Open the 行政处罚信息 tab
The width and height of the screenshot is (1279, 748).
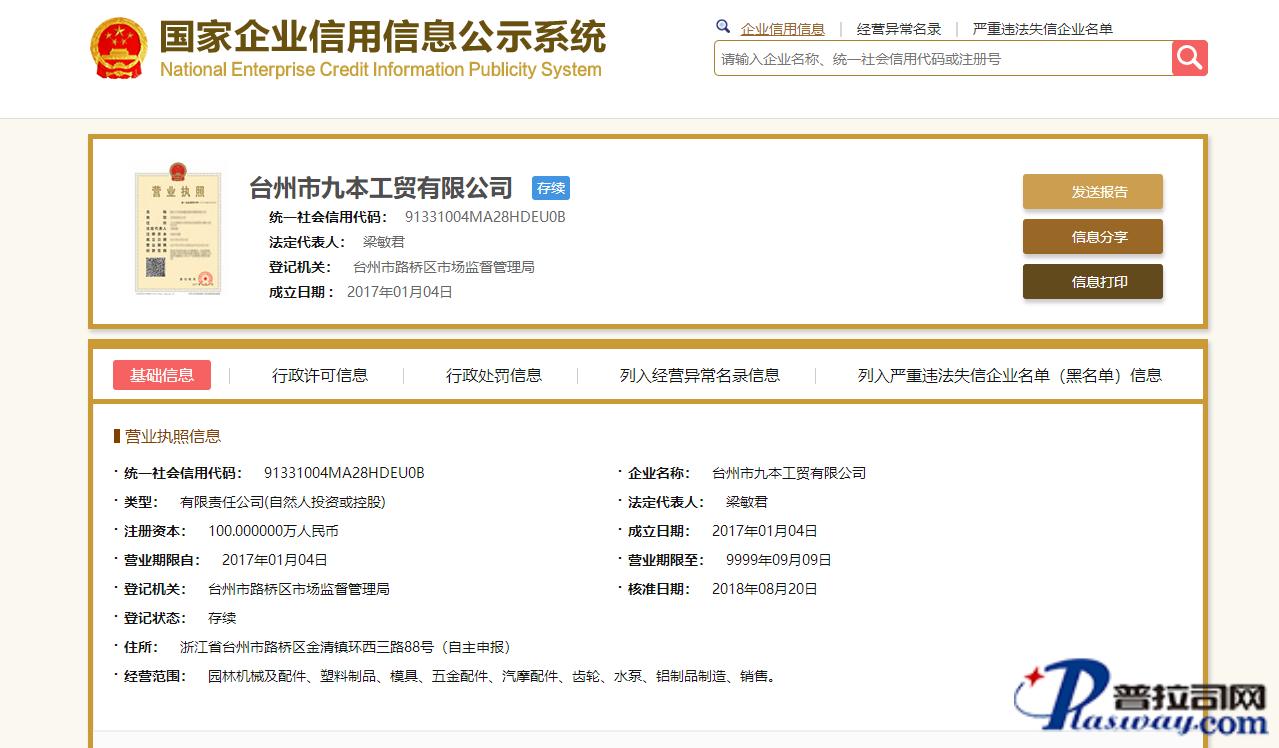pyautogui.click(x=494, y=375)
